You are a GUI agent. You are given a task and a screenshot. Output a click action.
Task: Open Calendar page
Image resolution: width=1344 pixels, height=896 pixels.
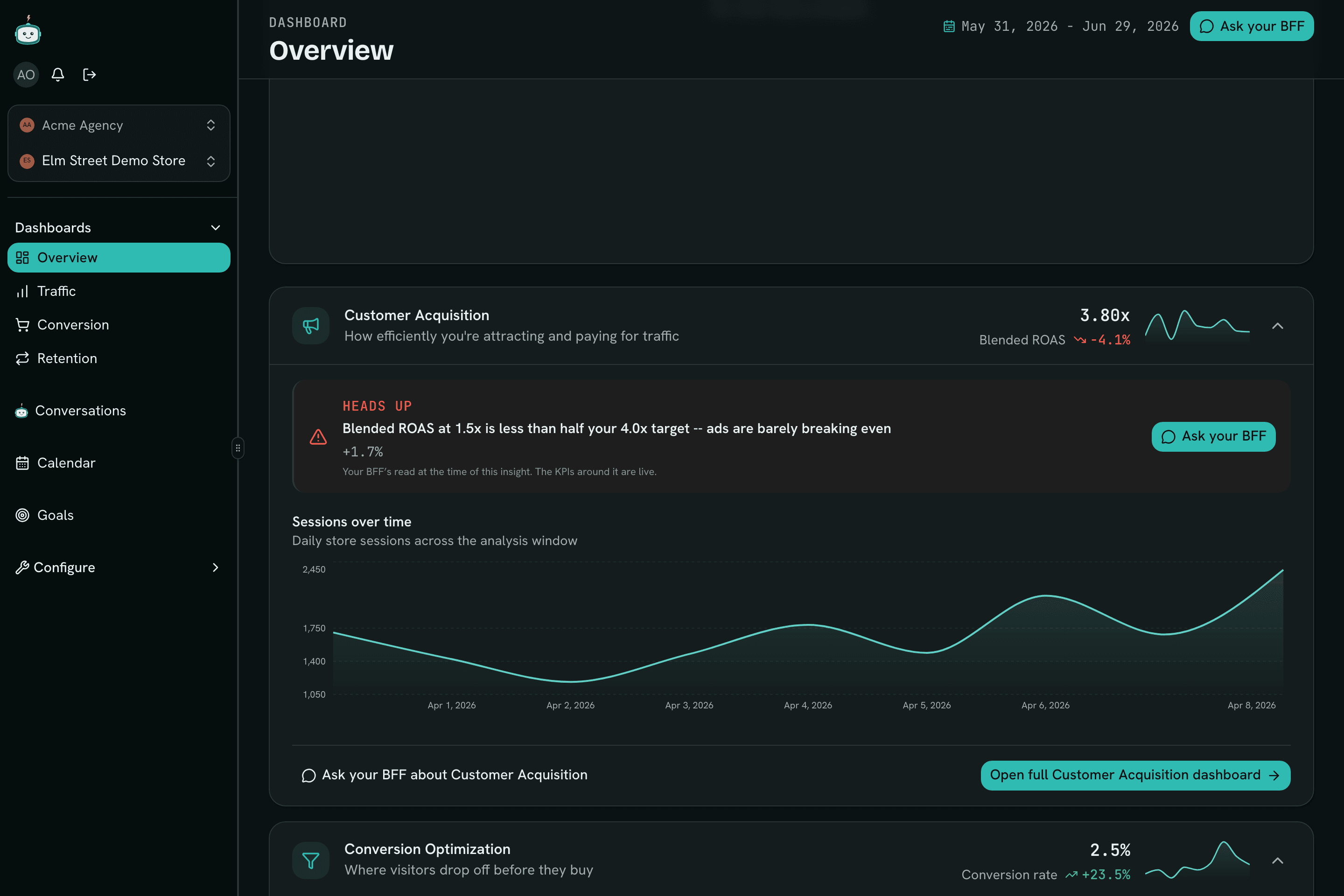point(119,463)
